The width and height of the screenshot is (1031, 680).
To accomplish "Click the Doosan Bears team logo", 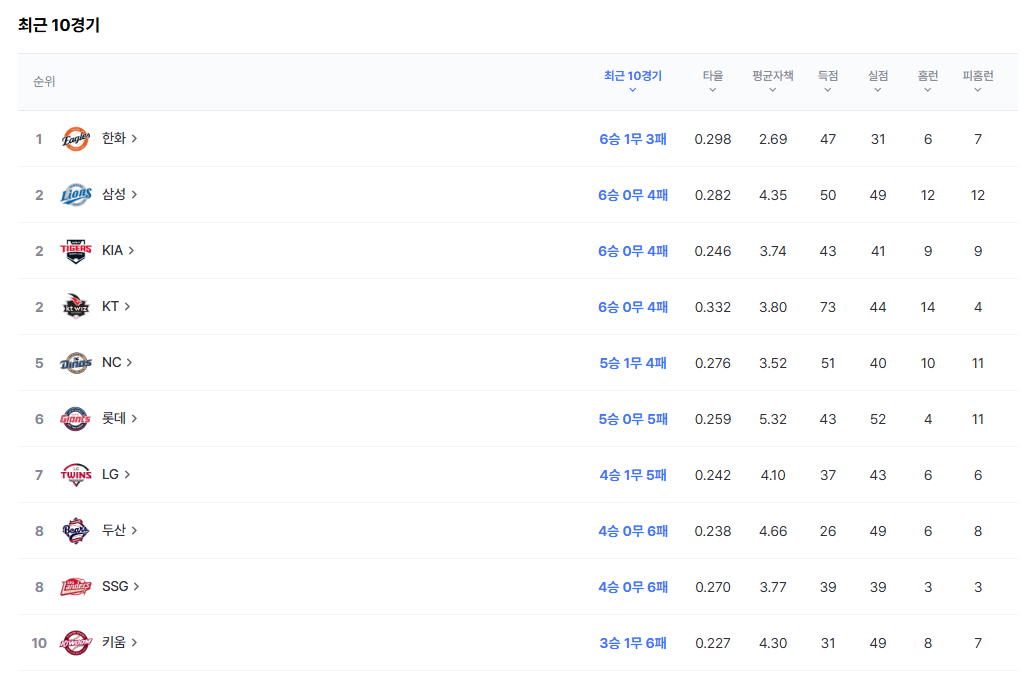I will tap(76, 530).
